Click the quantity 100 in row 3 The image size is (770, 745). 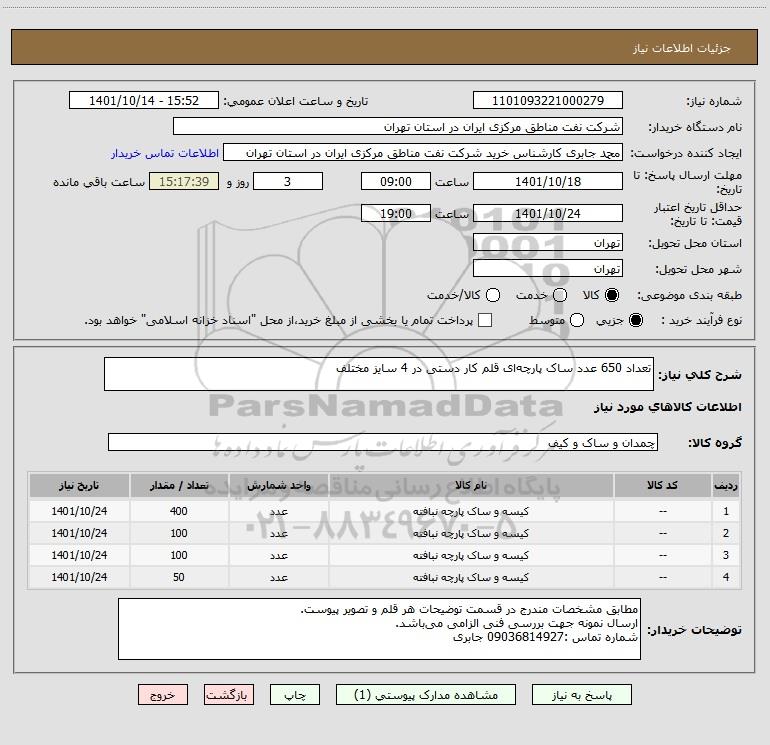pos(179,555)
